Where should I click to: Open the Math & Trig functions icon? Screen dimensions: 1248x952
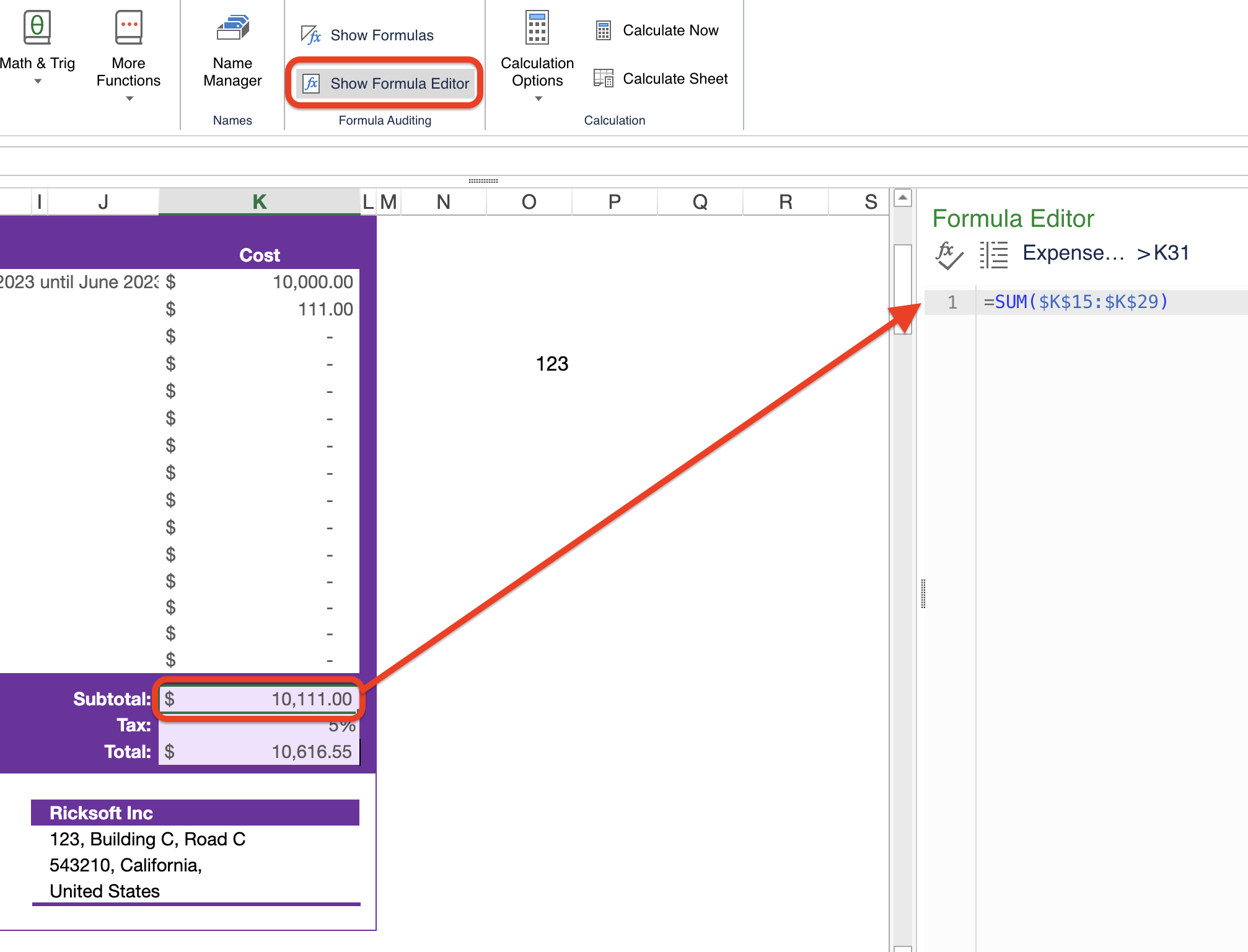[x=37, y=26]
